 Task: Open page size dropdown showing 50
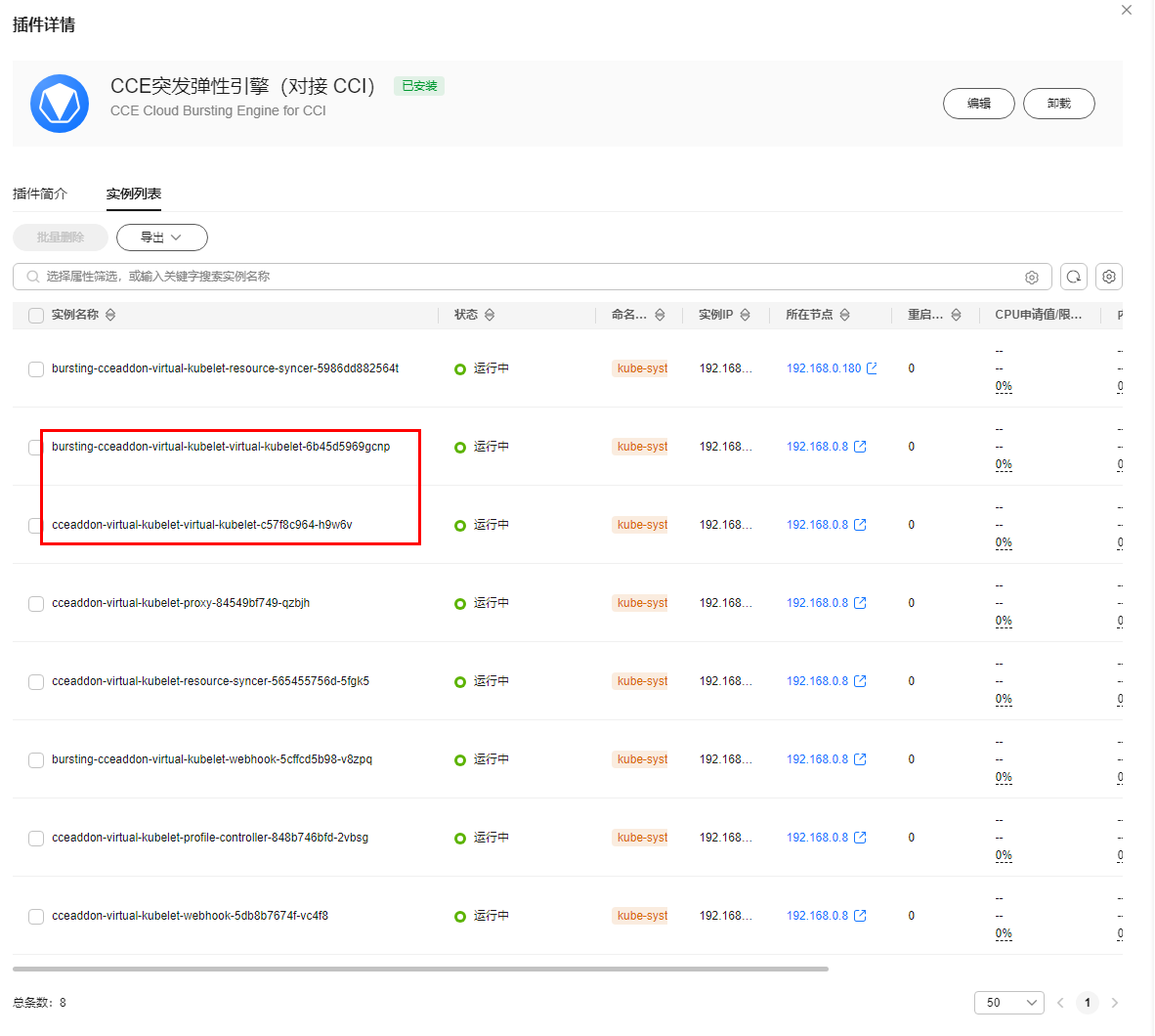(x=1009, y=1002)
